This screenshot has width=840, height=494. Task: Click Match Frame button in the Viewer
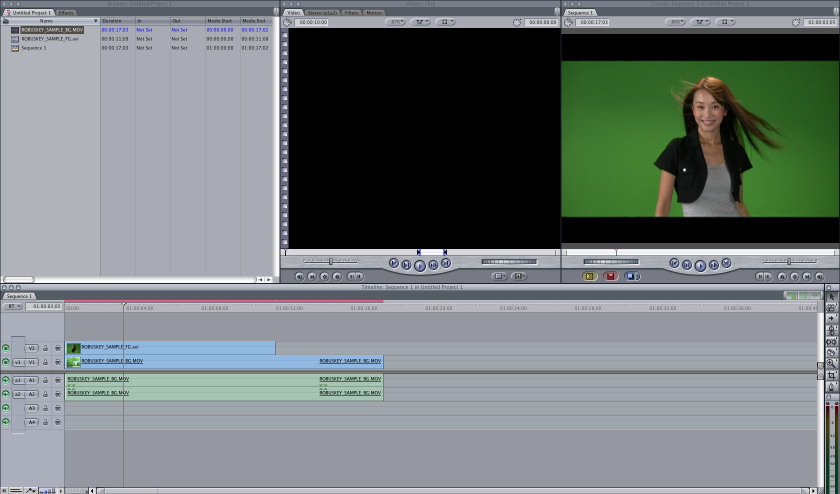click(x=299, y=276)
